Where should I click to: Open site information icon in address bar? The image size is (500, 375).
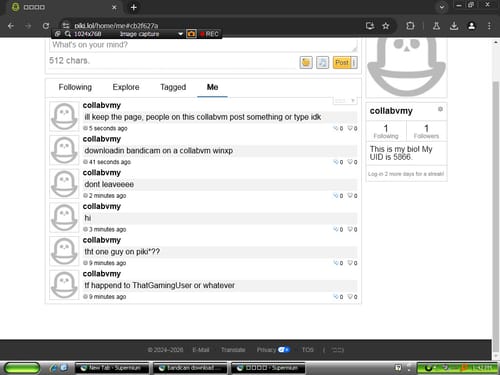click(x=66, y=25)
